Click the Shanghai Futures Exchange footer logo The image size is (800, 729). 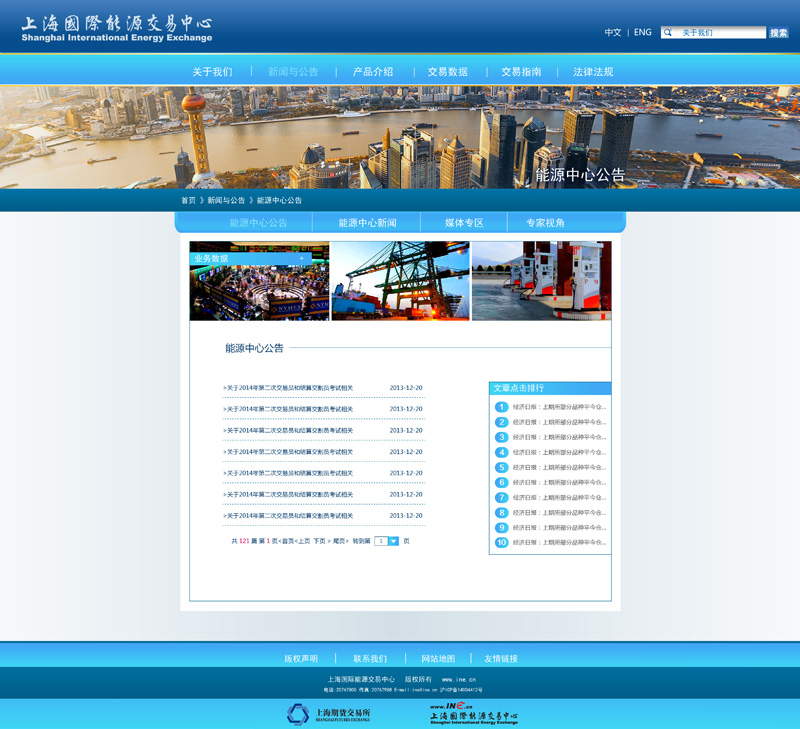click(329, 714)
